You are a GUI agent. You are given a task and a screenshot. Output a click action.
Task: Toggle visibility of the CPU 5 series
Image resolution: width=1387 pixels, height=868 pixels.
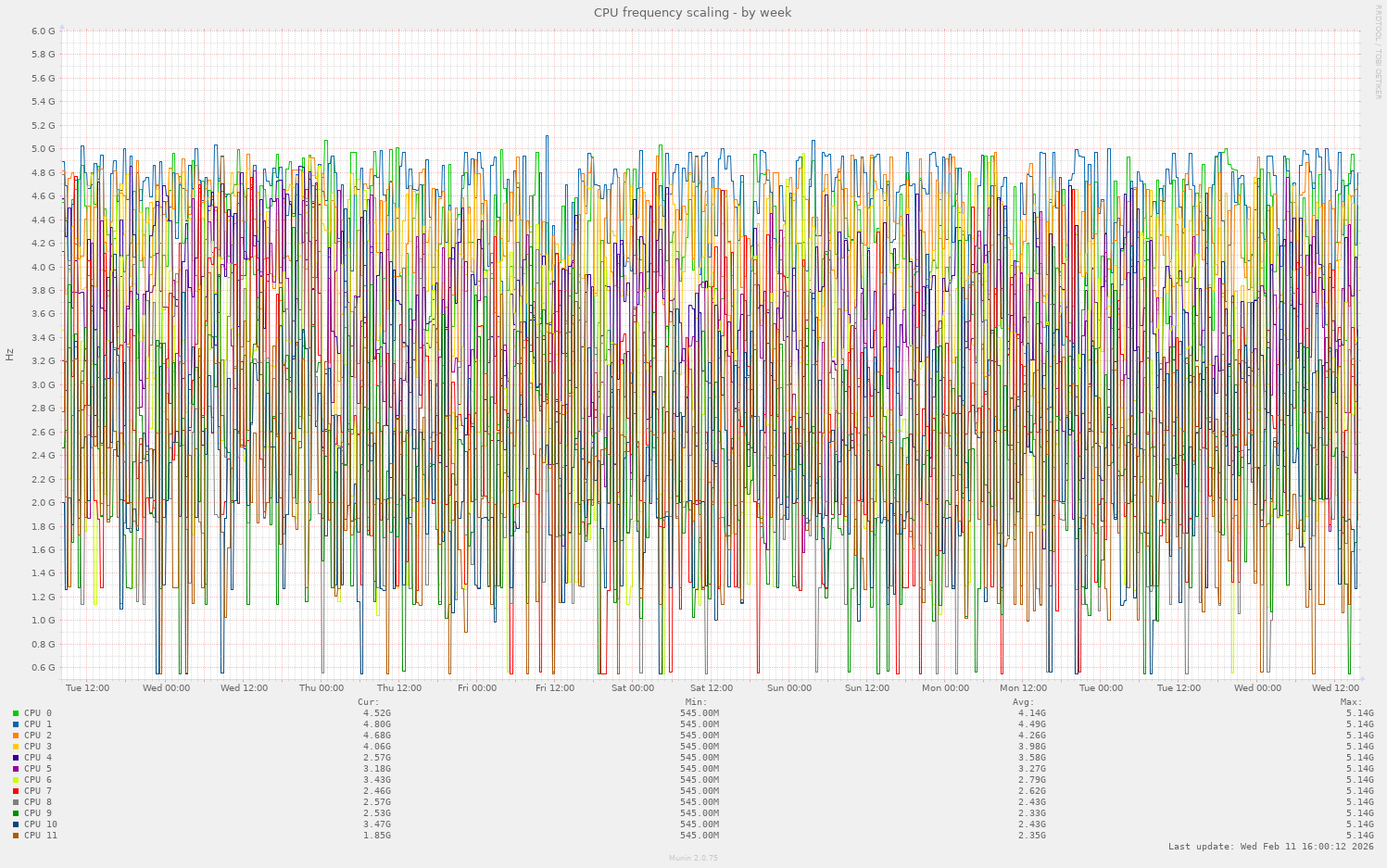pos(14,768)
